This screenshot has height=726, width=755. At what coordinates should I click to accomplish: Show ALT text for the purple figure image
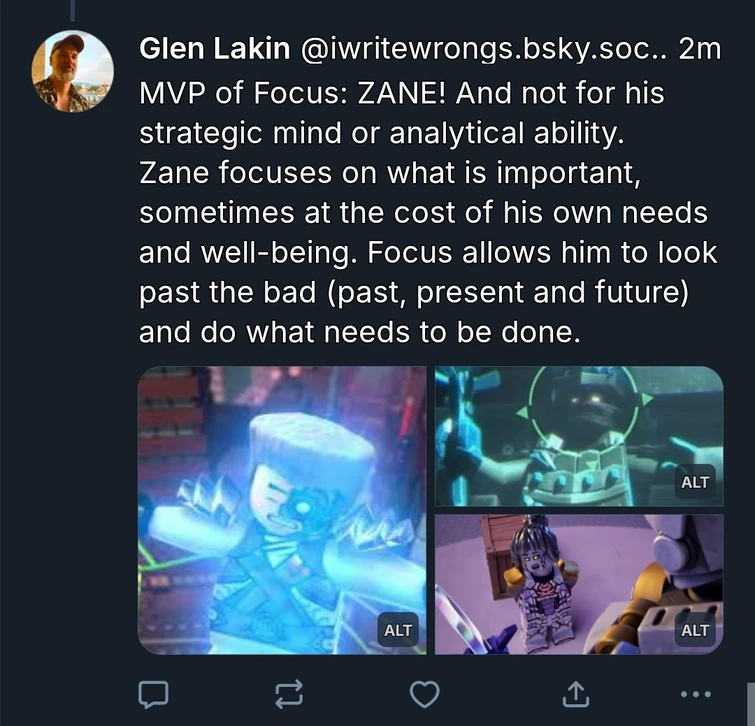(x=695, y=630)
